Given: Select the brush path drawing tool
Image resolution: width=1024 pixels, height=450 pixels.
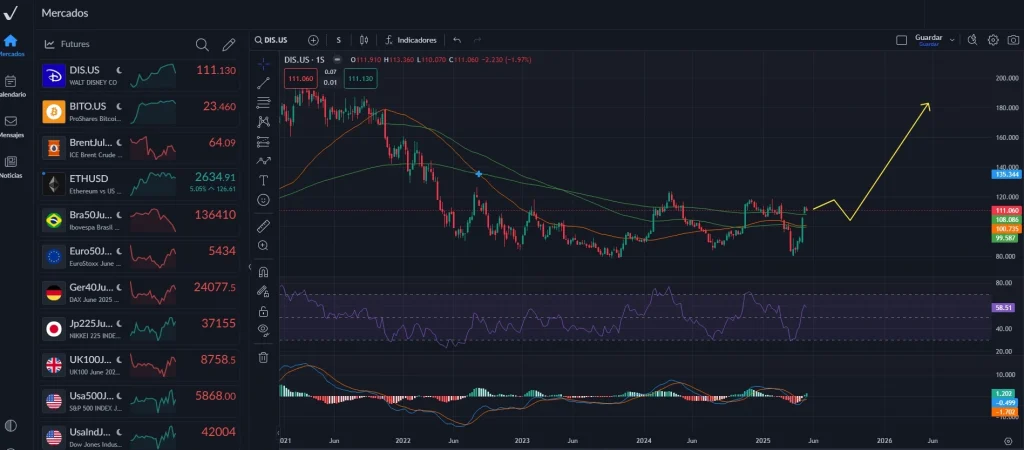Looking at the screenshot, I should (263, 161).
